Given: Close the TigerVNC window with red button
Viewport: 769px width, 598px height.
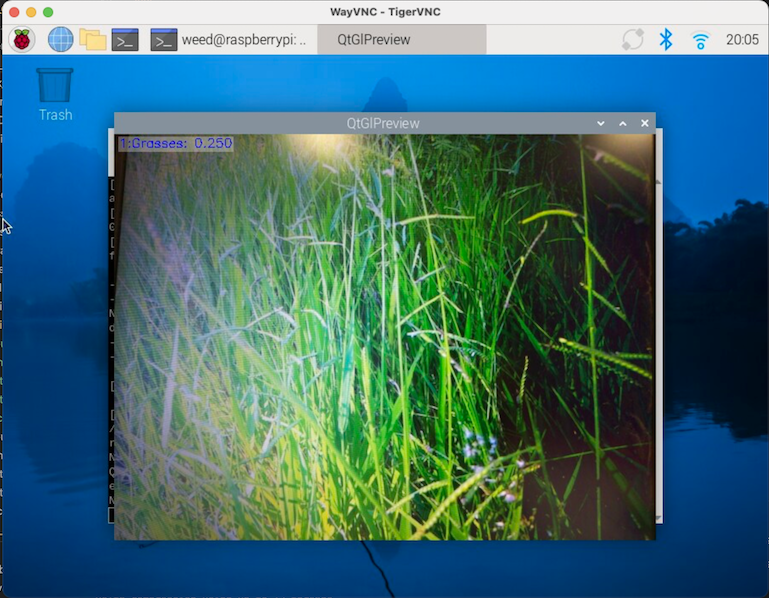Looking at the screenshot, I should click(14, 12).
